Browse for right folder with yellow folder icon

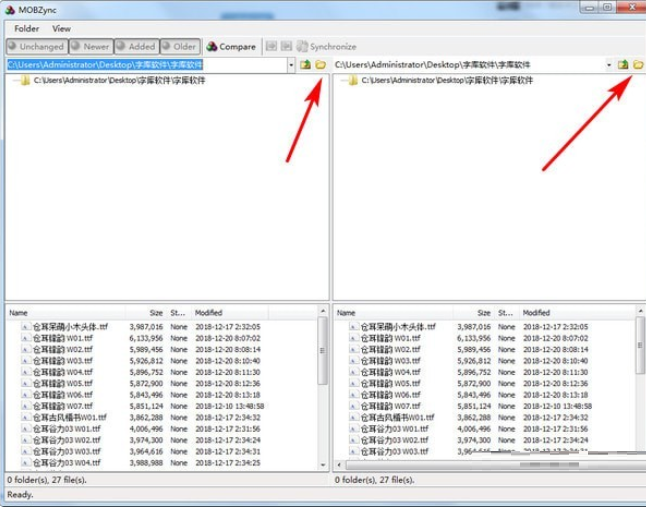[x=637, y=65]
